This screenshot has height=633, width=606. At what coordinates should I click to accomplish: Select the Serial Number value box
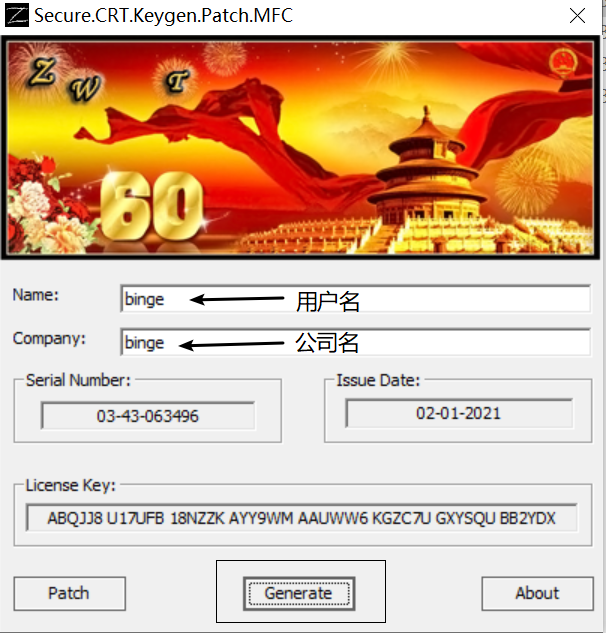[148, 415]
